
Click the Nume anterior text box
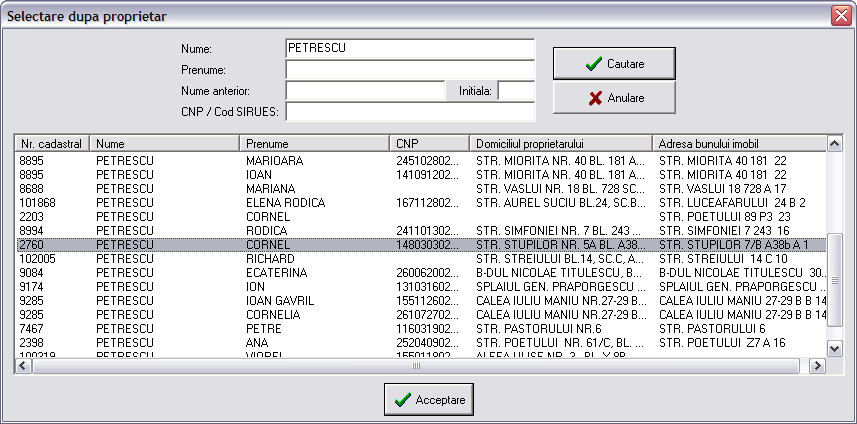pos(365,91)
